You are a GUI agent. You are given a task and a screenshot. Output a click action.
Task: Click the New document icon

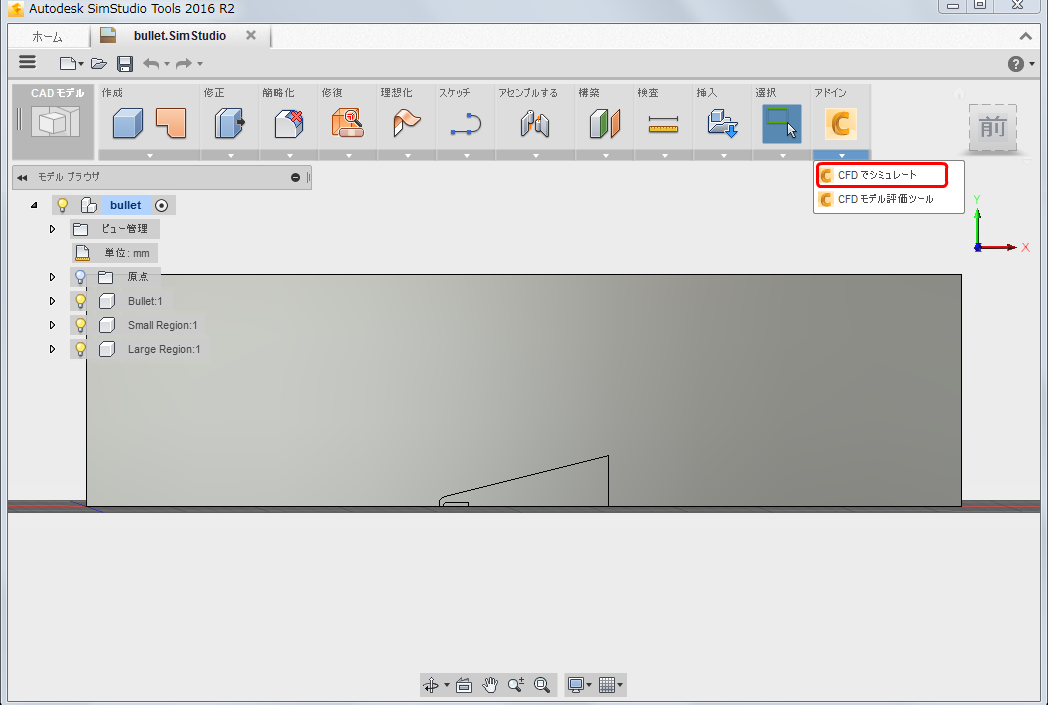(x=68, y=63)
